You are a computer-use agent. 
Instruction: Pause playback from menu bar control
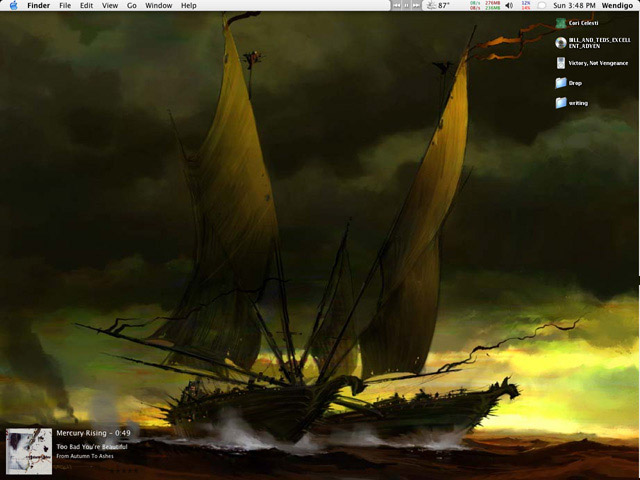click(x=407, y=5)
